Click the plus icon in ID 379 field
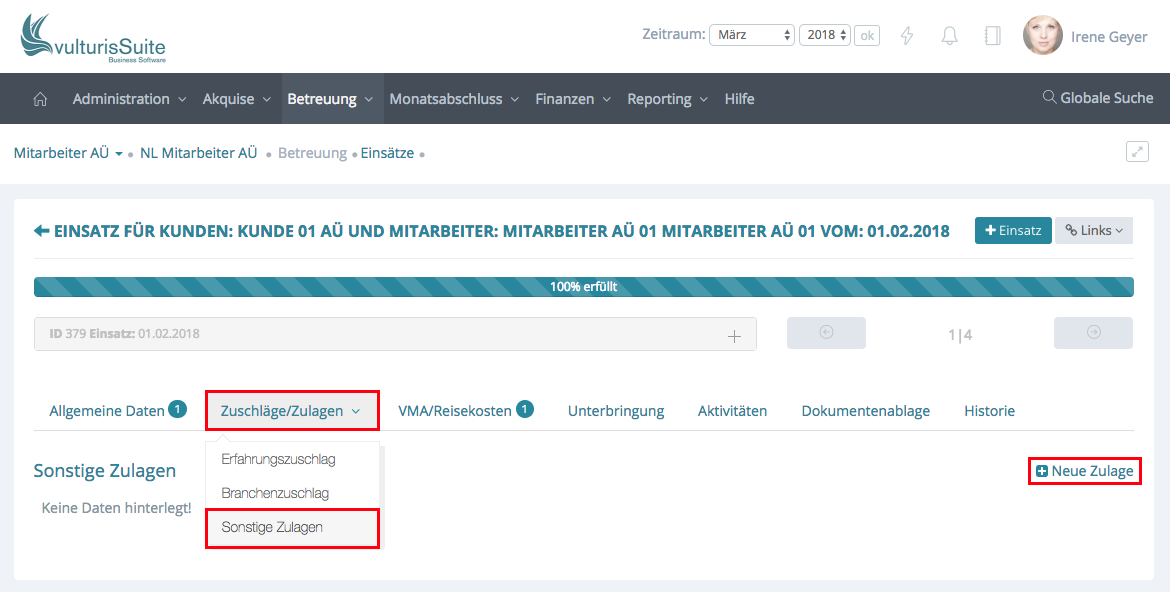The image size is (1170, 592). [734, 335]
